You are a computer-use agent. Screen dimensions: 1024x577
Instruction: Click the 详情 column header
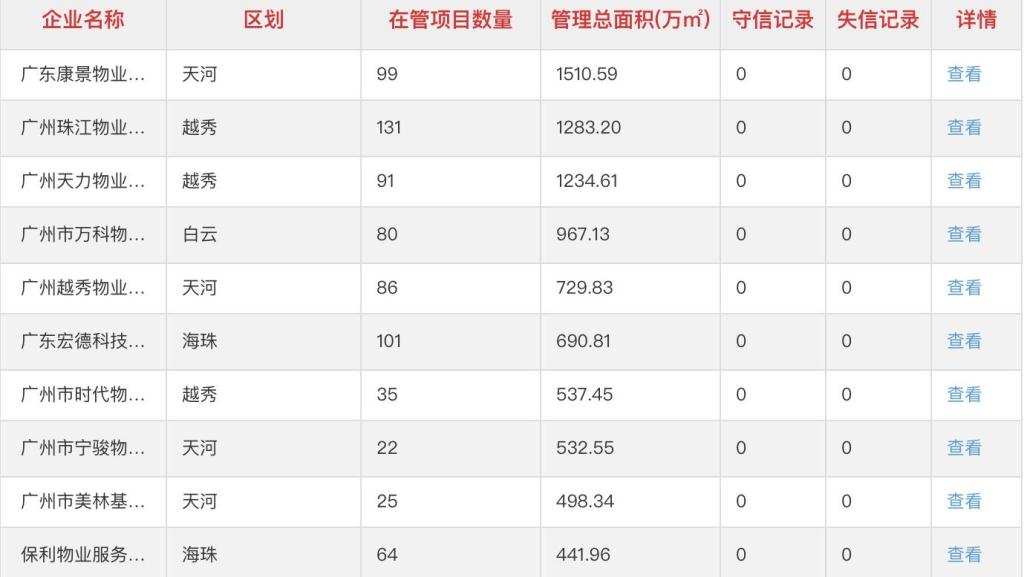pyautogui.click(x=976, y=20)
